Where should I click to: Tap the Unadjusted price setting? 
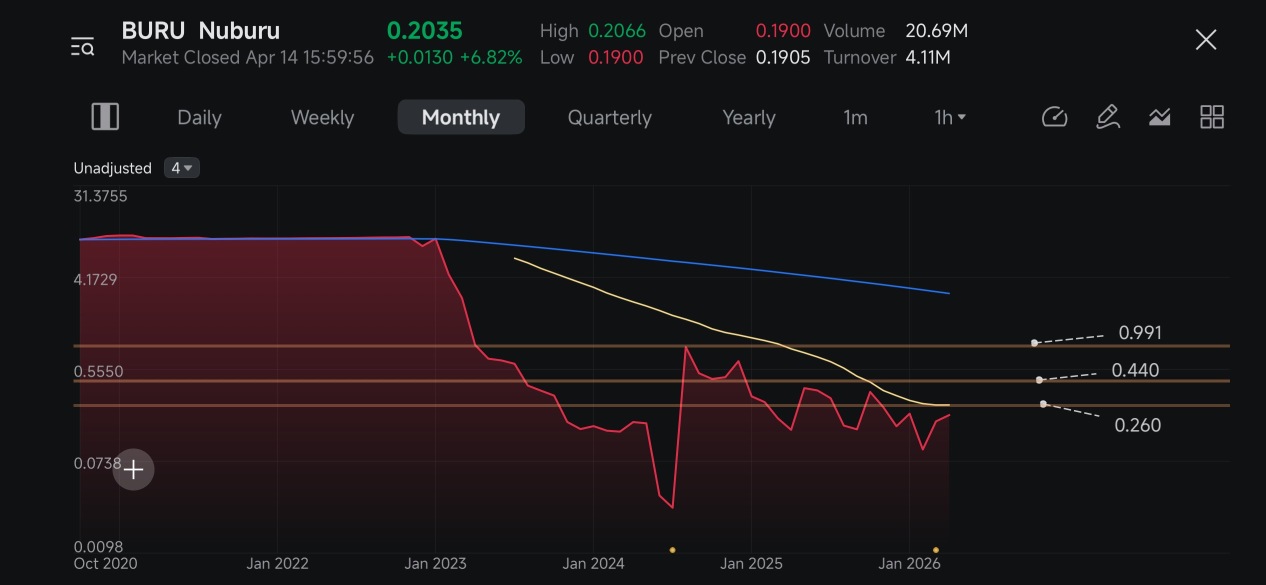(113, 168)
